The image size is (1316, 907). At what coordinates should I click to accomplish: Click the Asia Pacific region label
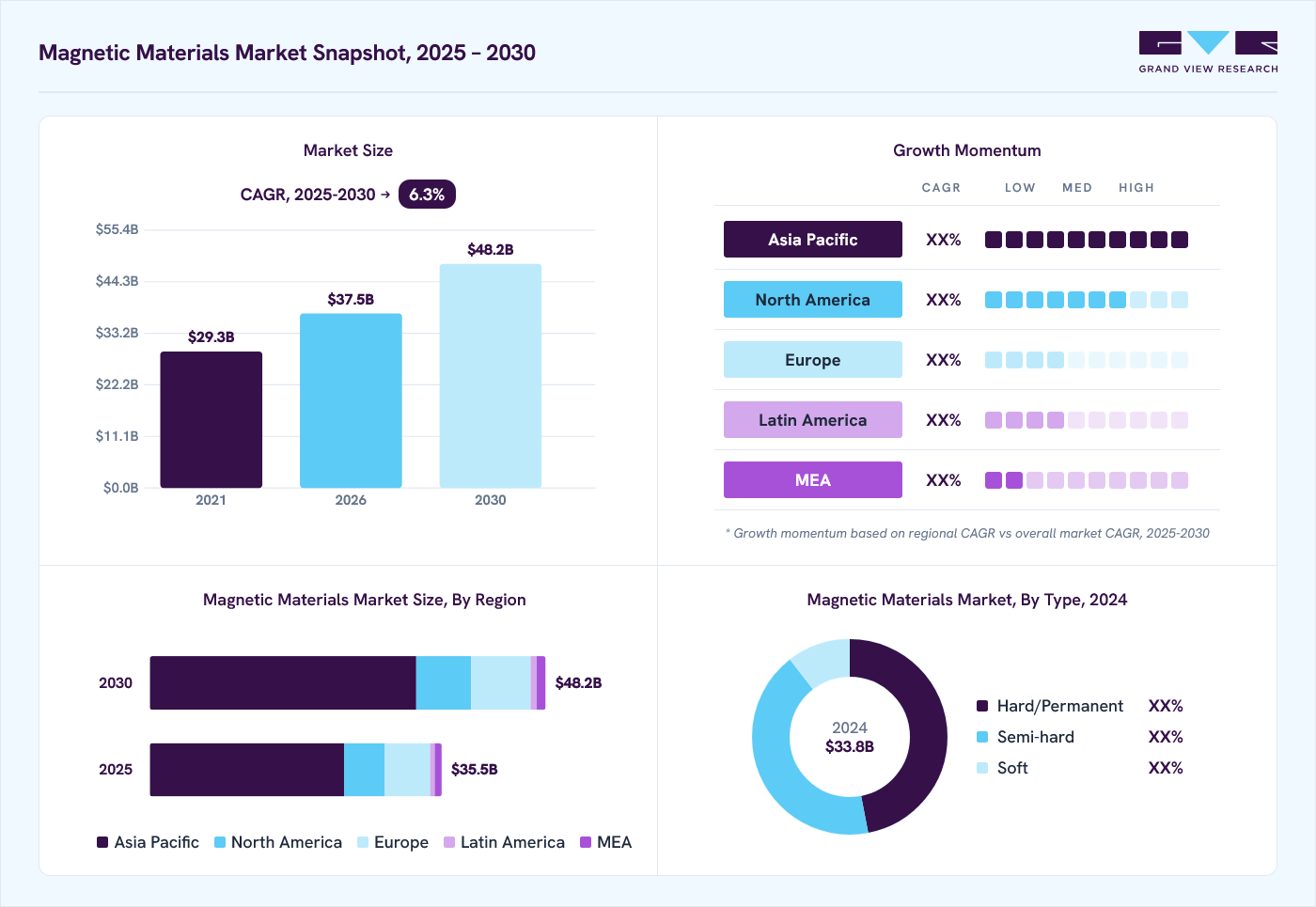click(813, 240)
